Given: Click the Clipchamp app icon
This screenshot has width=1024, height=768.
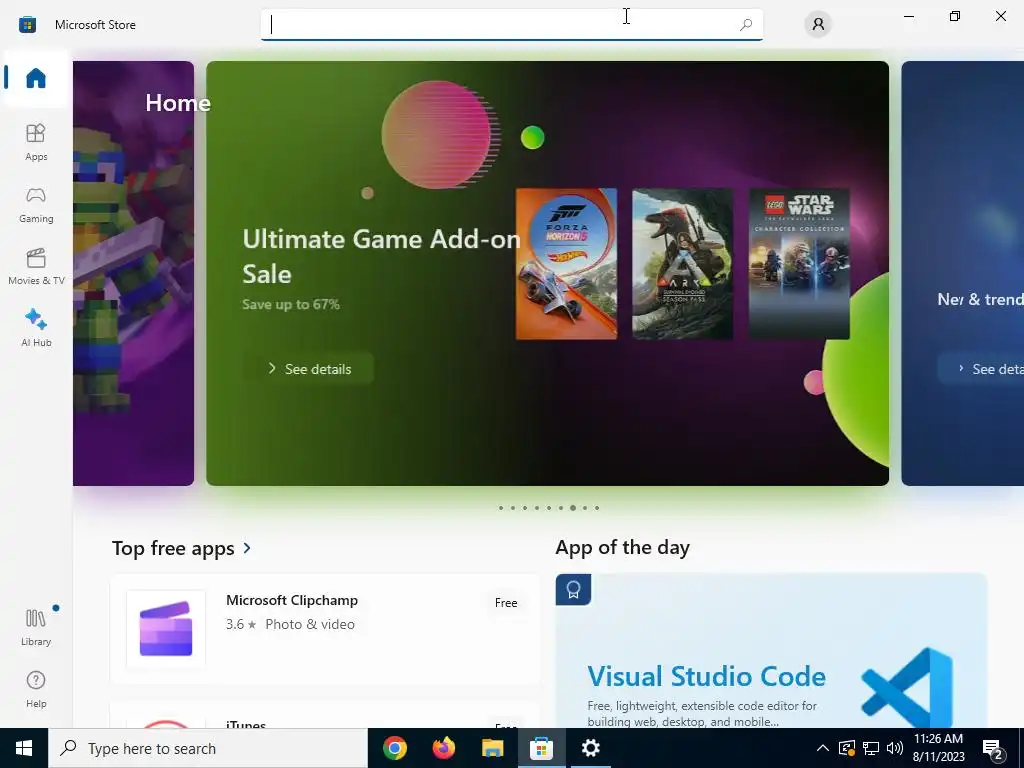Looking at the screenshot, I should (166, 629).
